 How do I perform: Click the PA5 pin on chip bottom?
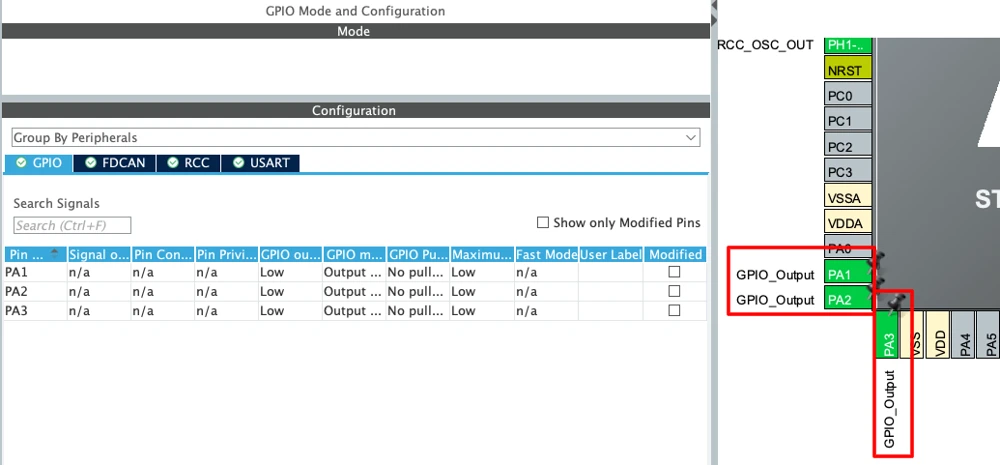[989, 334]
